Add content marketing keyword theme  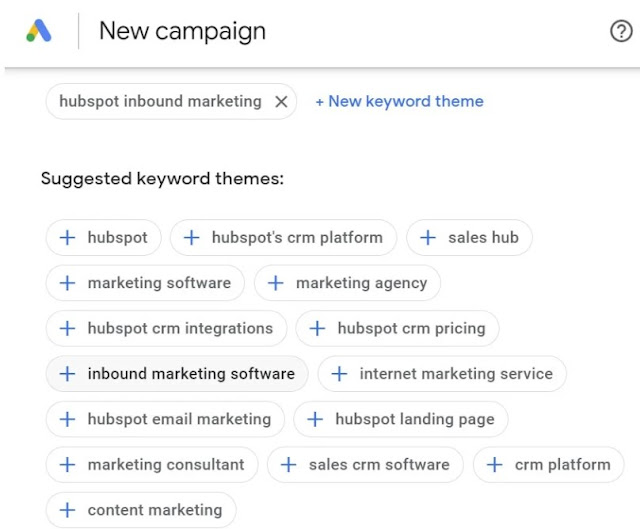(x=141, y=510)
